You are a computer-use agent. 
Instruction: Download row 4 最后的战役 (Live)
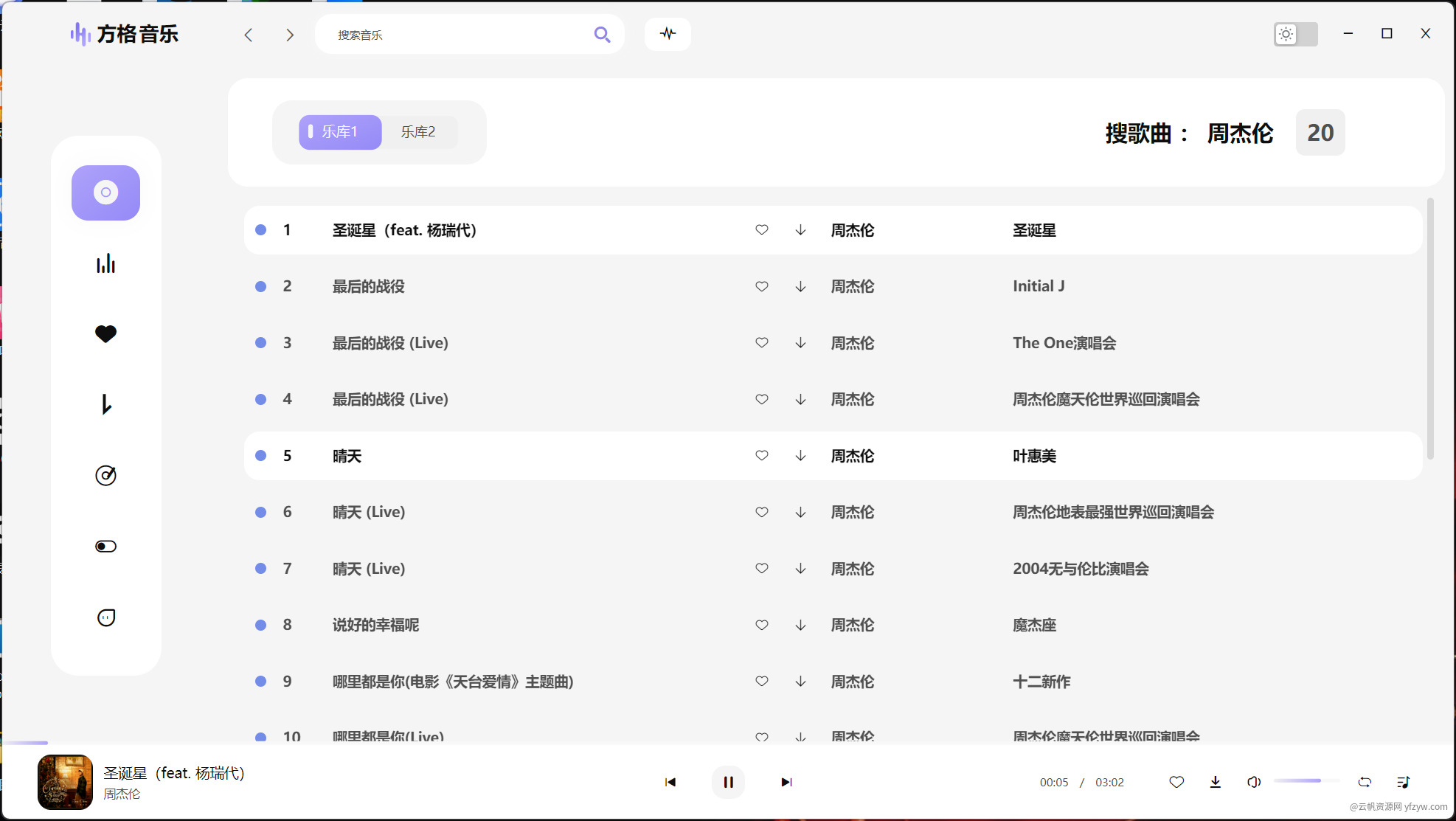(800, 399)
